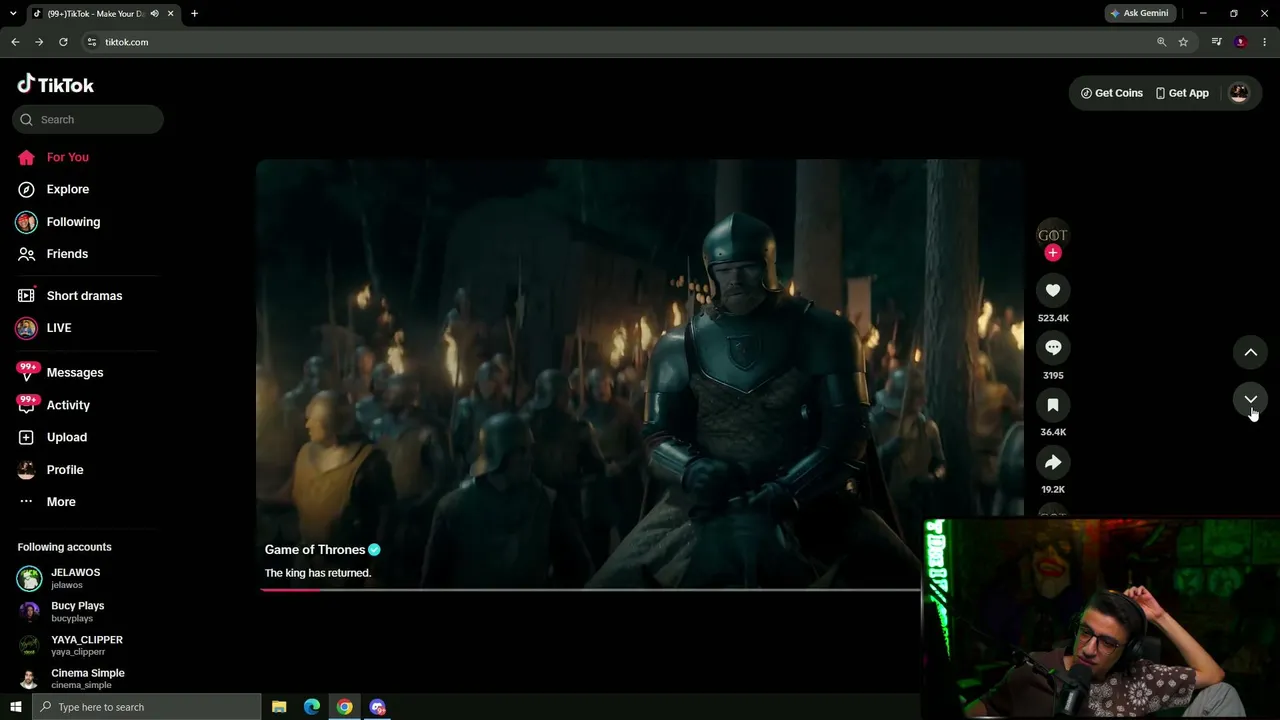1280x720 pixels.
Task: View site information for tiktok.com
Action: [91, 42]
